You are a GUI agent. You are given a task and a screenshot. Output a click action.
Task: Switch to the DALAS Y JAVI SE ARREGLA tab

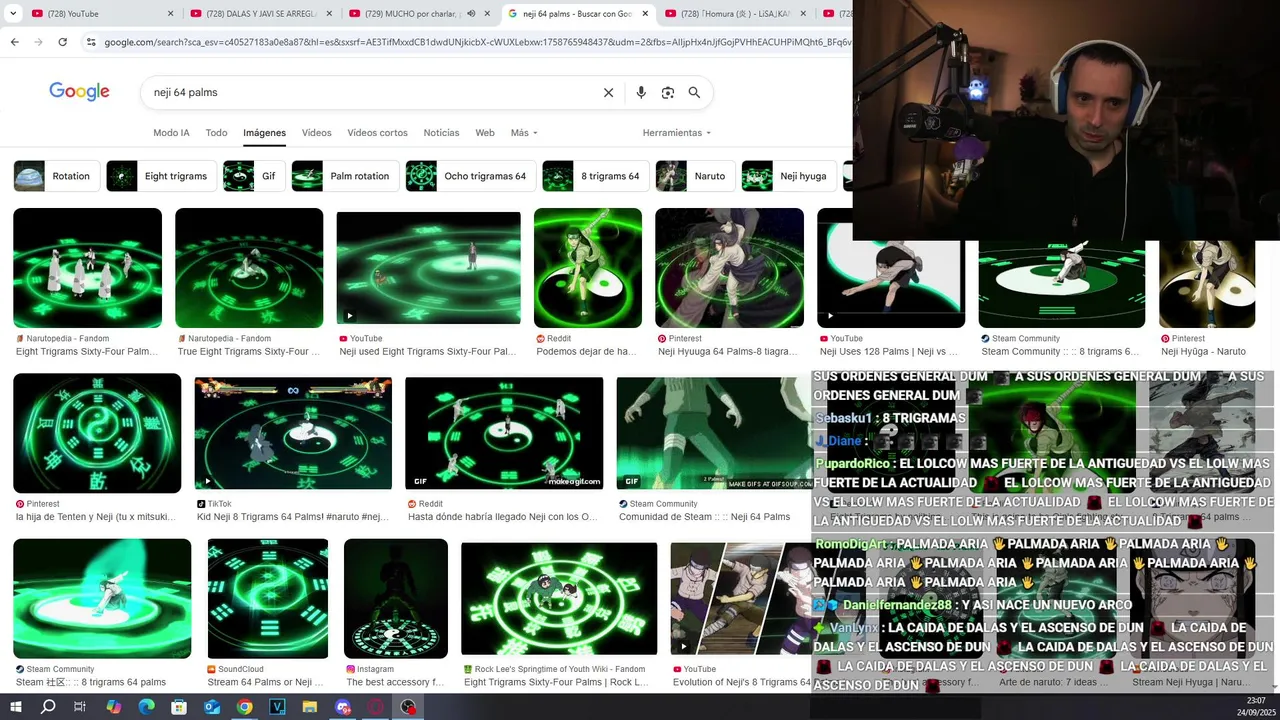[x=260, y=14]
